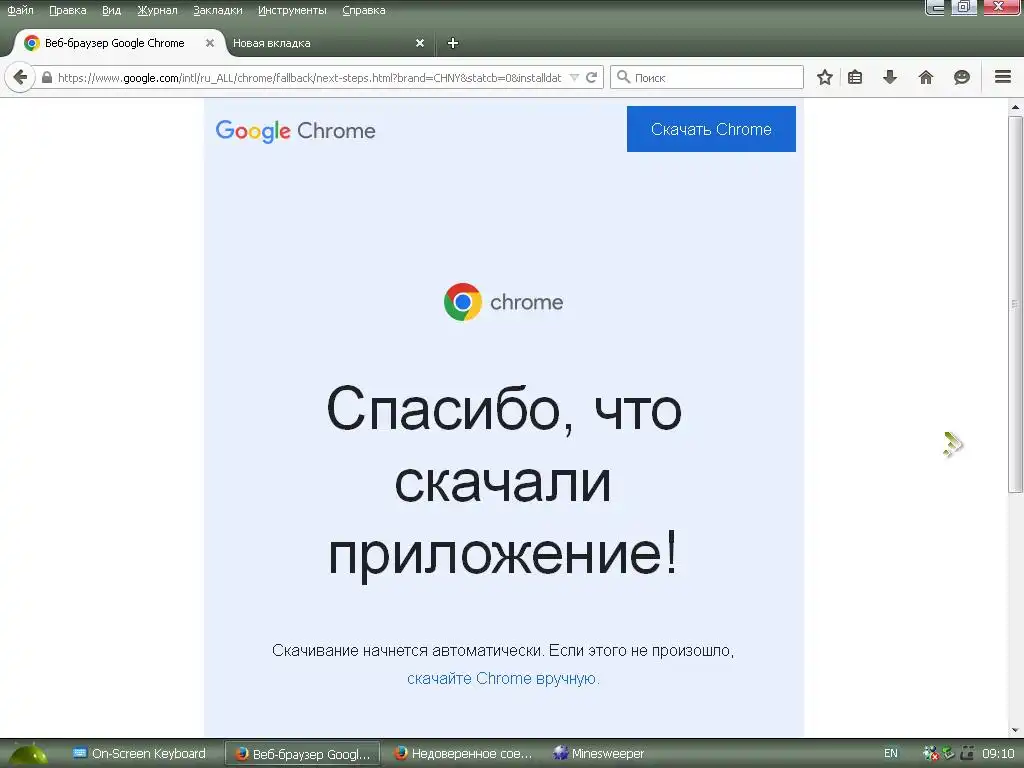This screenshot has height=768, width=1024.
Task: Go to home page icon
Action: (x=925, y=78)
